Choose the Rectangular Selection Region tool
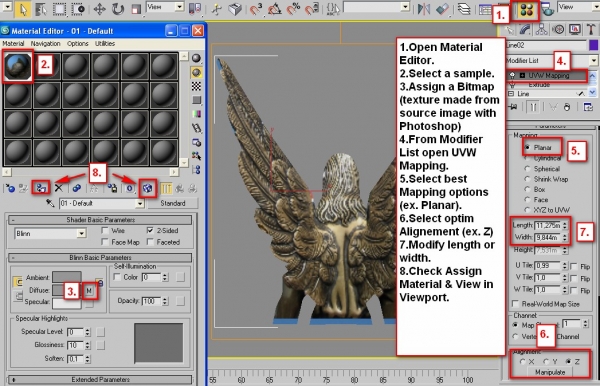 (59, 9)
